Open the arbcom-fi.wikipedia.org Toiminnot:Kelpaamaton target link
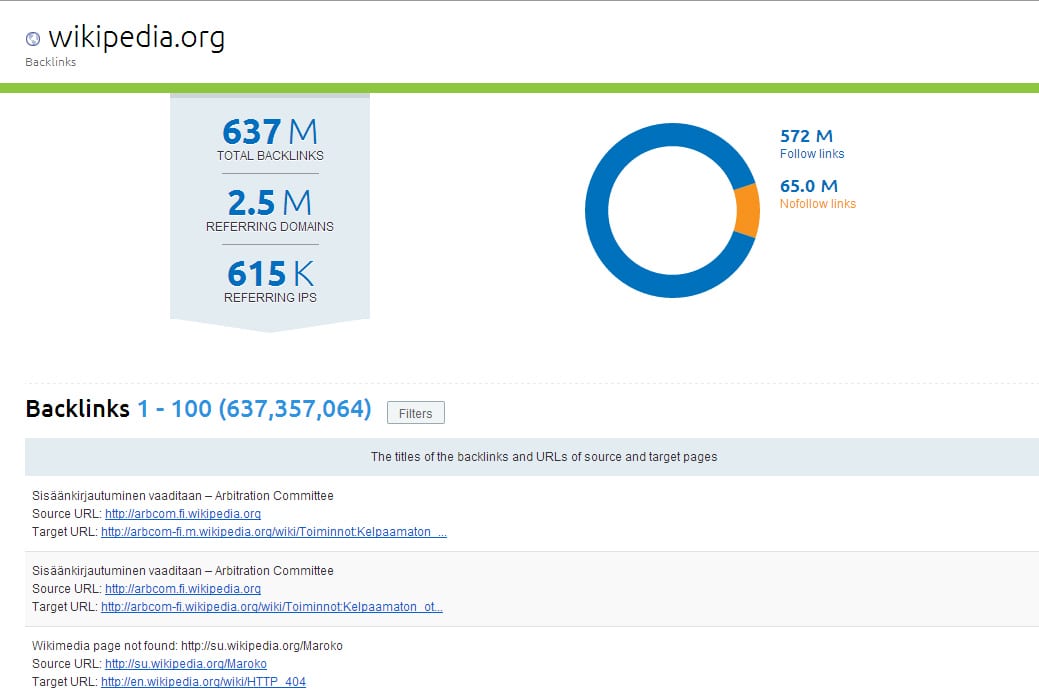This screenshot has height=698, width=1039. coord(272,607)
